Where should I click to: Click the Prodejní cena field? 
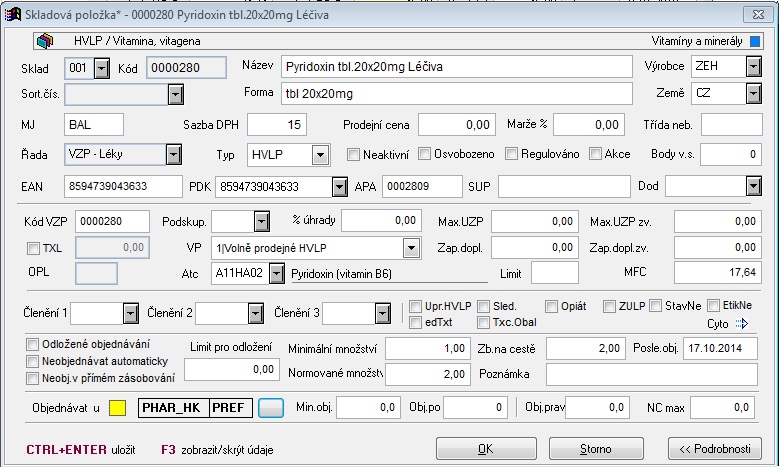pos(456,125)
